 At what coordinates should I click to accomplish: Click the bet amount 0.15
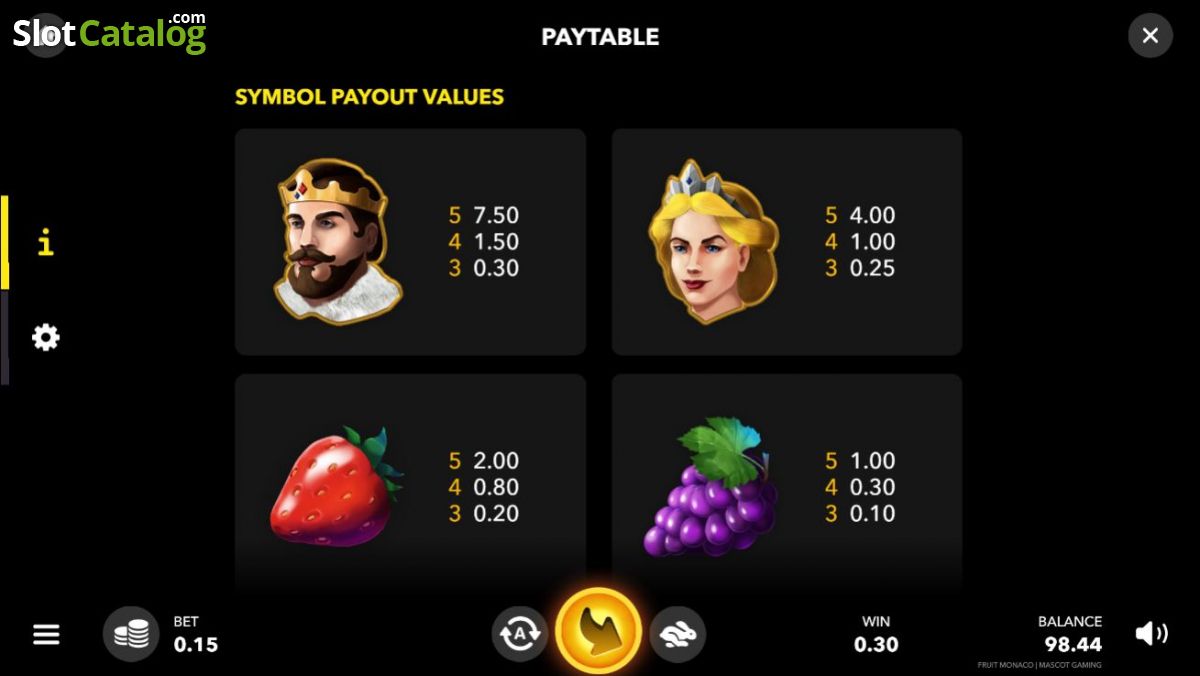(x=195, y=645)
